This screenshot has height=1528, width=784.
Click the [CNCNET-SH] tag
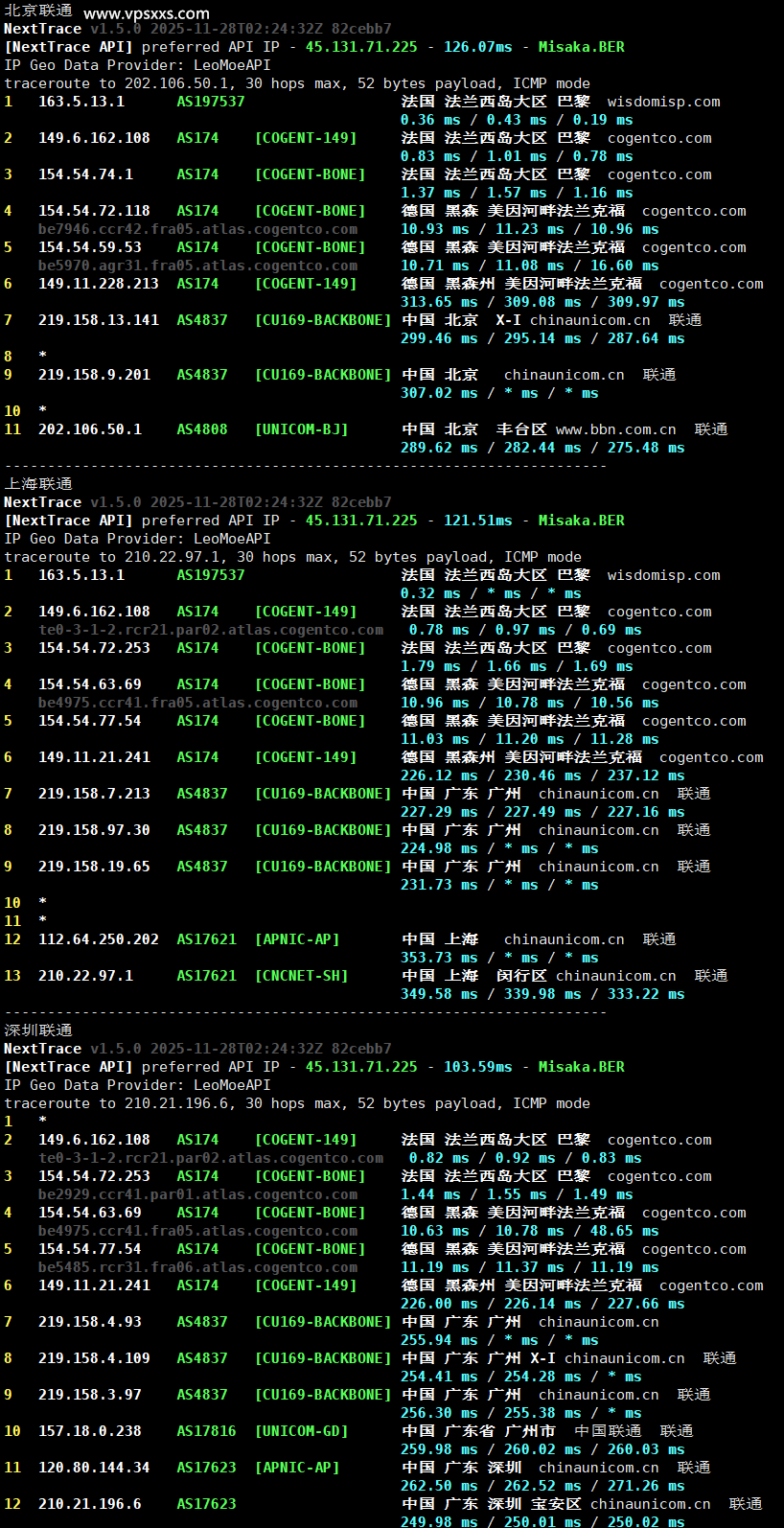click(x=301, y=976)
